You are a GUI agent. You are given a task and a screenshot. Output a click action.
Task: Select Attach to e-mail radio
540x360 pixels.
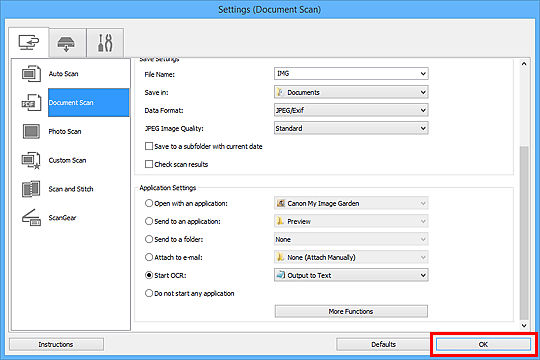click(149, 257)
